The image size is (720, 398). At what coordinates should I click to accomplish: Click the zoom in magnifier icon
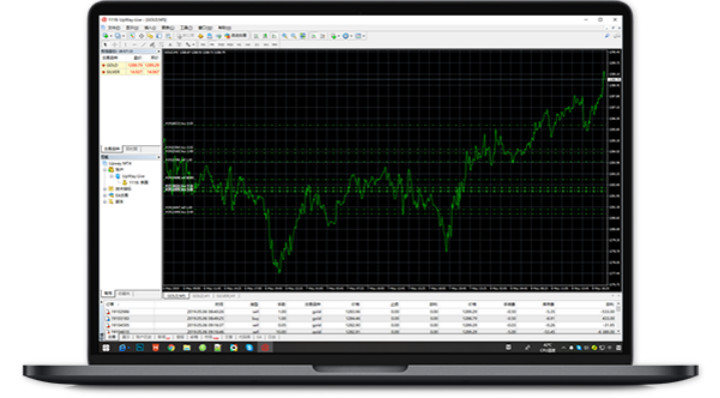coord(285,36)
